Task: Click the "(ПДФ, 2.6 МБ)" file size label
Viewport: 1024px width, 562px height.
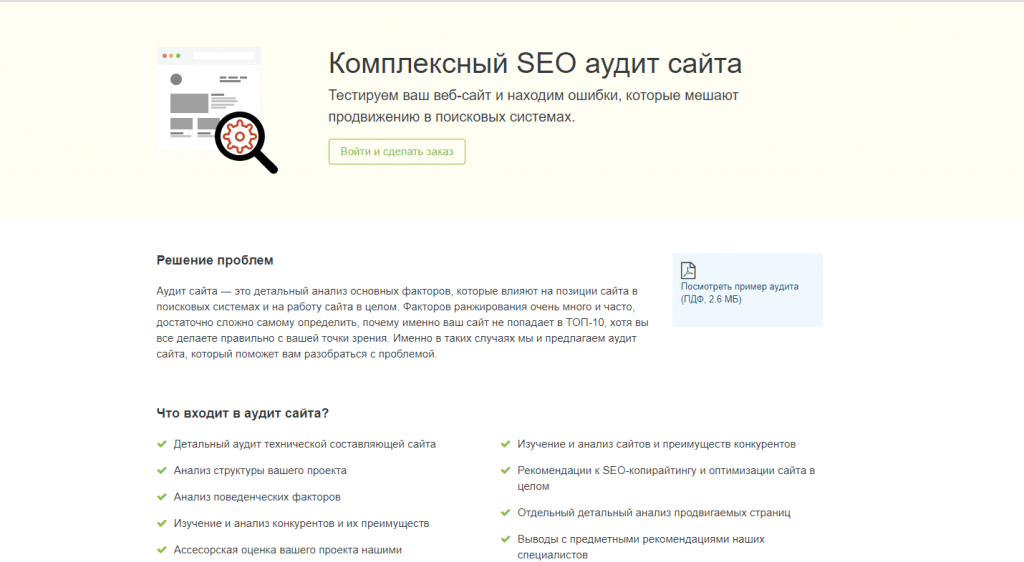Action: click(711, 299)
